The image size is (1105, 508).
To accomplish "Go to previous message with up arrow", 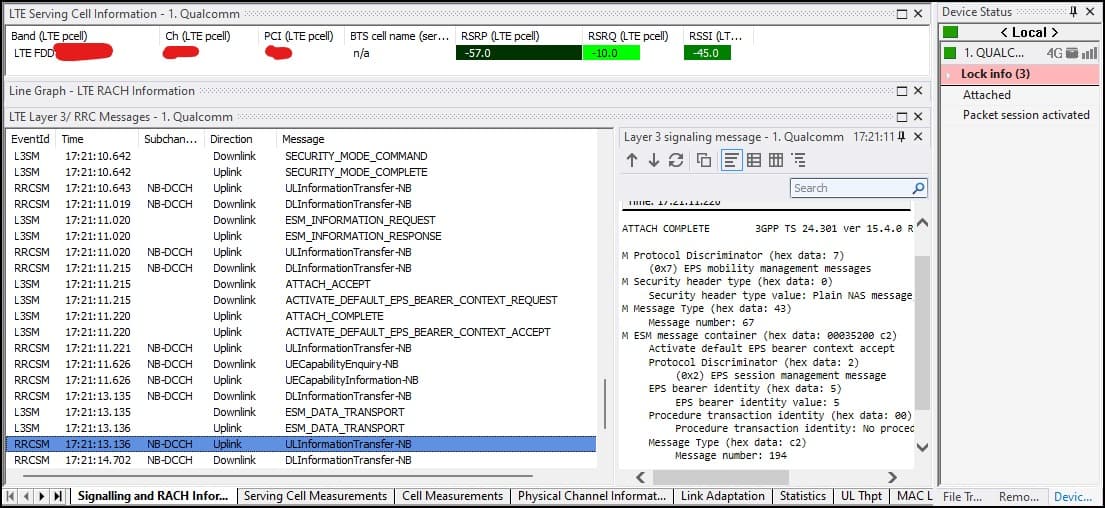I will pyautogui.click(x=632, y=161).
